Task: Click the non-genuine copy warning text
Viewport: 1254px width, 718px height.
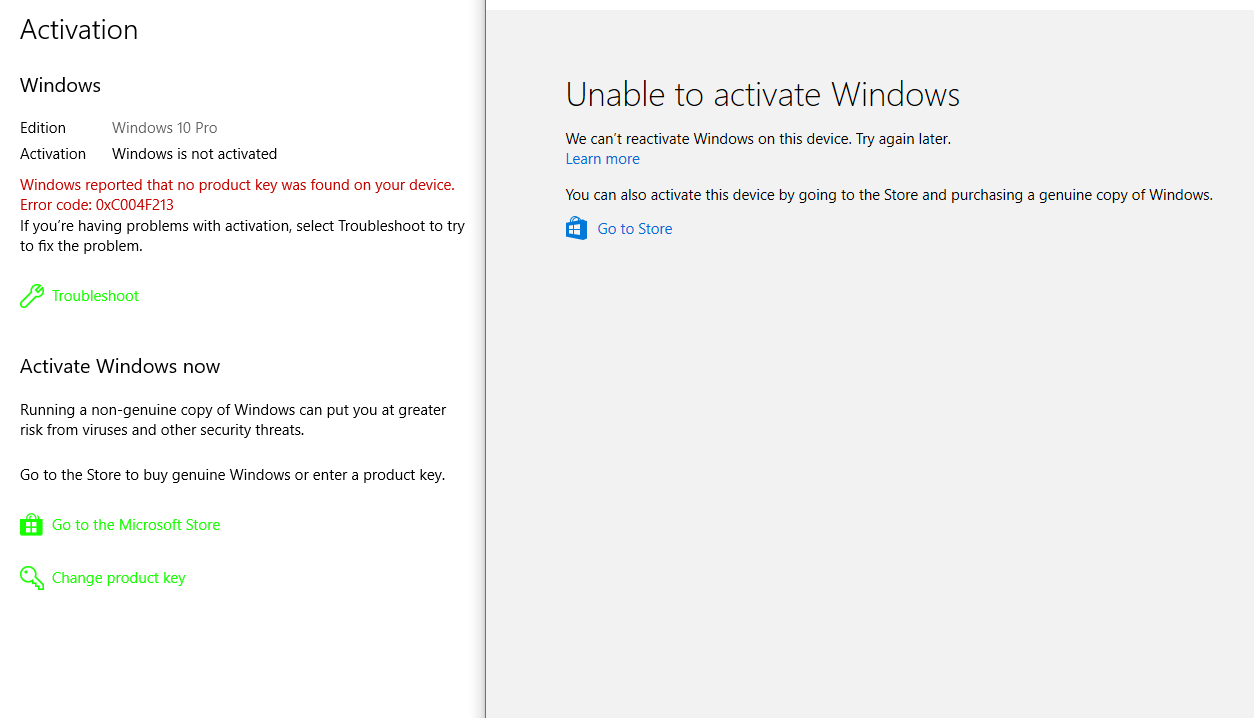Action: click(233, 420)
